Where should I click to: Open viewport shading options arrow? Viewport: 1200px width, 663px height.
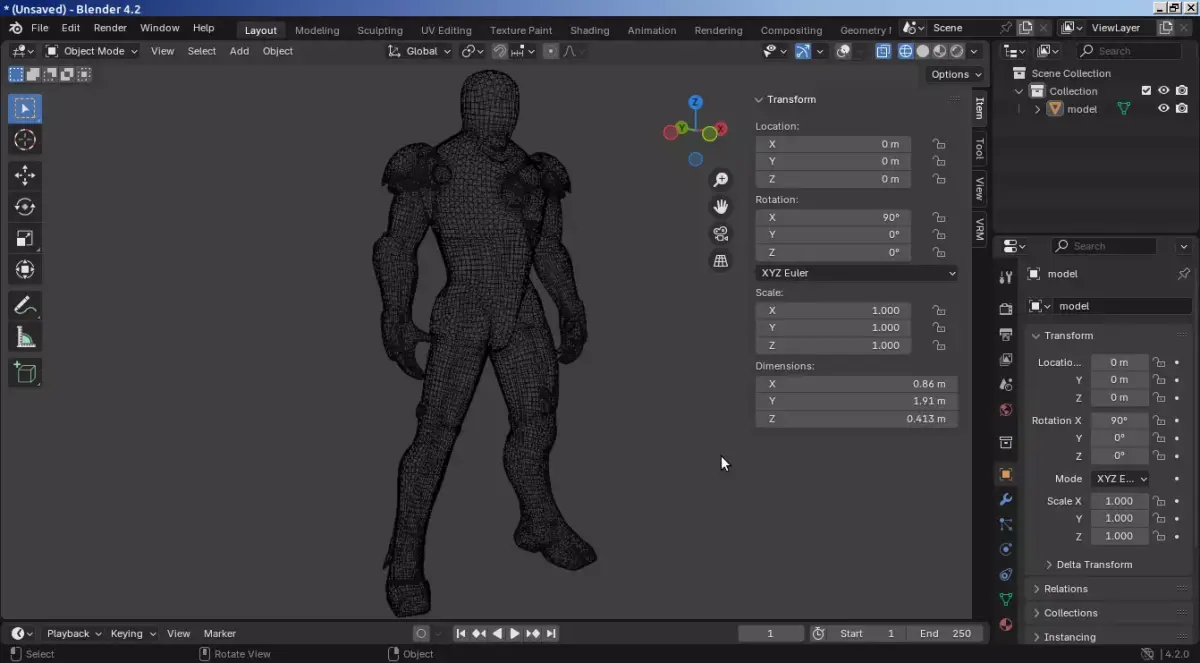975,51
